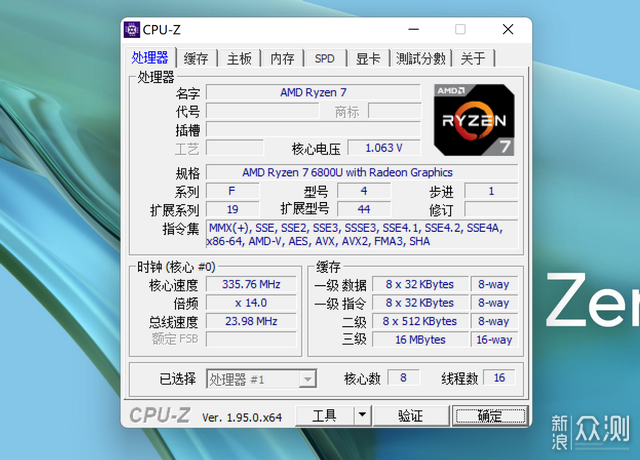Image resolution: width=640 pixels, height=460 pixels.
Task: Click the core voltage value 1.063 V
Action: [x=384, y=148]
